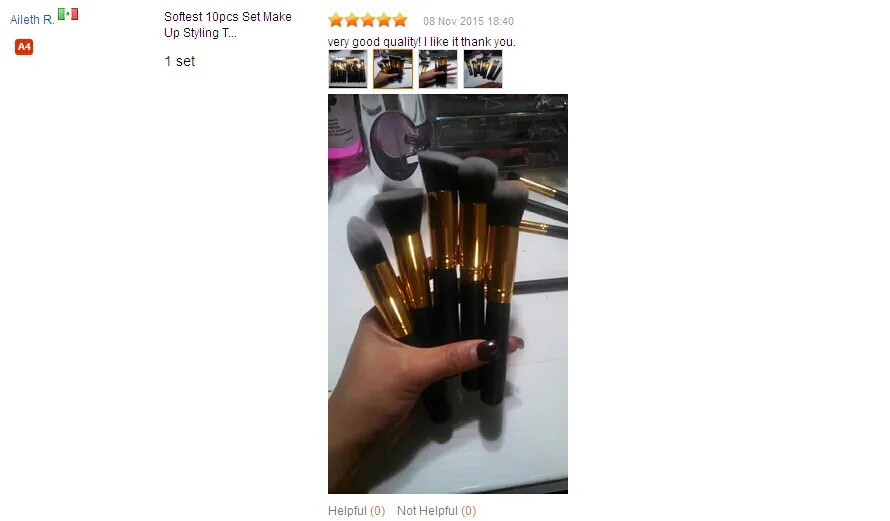
Task: Click the first orange rating star
Action: (x=336, y=20)
